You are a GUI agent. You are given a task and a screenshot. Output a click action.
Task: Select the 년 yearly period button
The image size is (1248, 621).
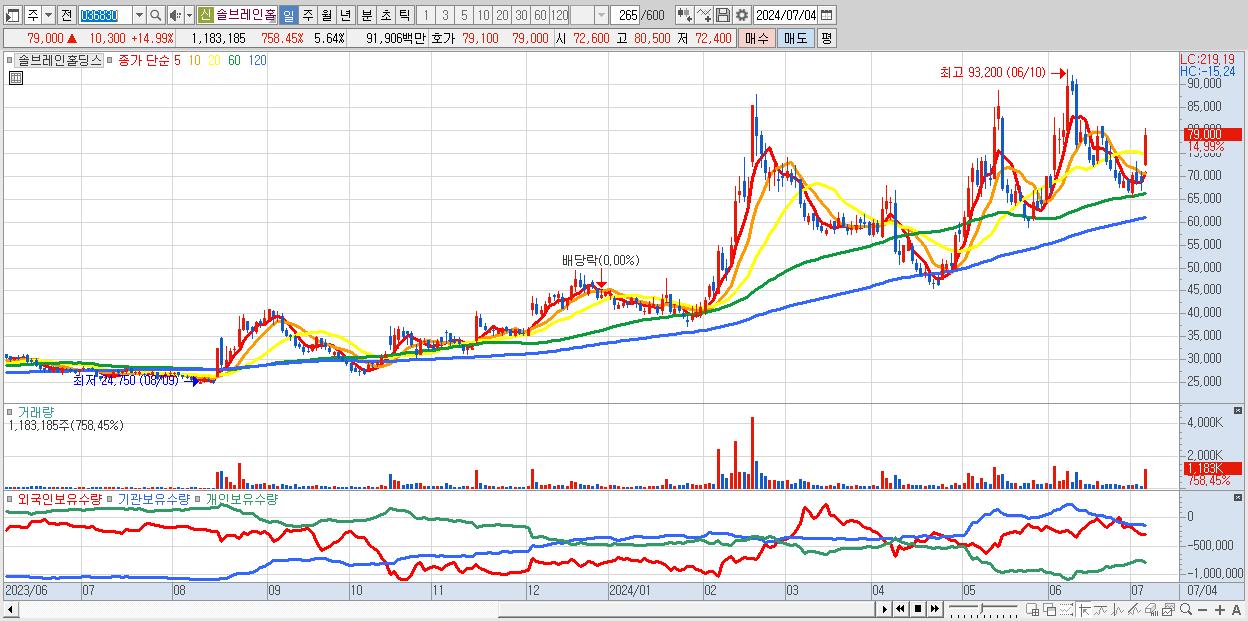(345, 15)
